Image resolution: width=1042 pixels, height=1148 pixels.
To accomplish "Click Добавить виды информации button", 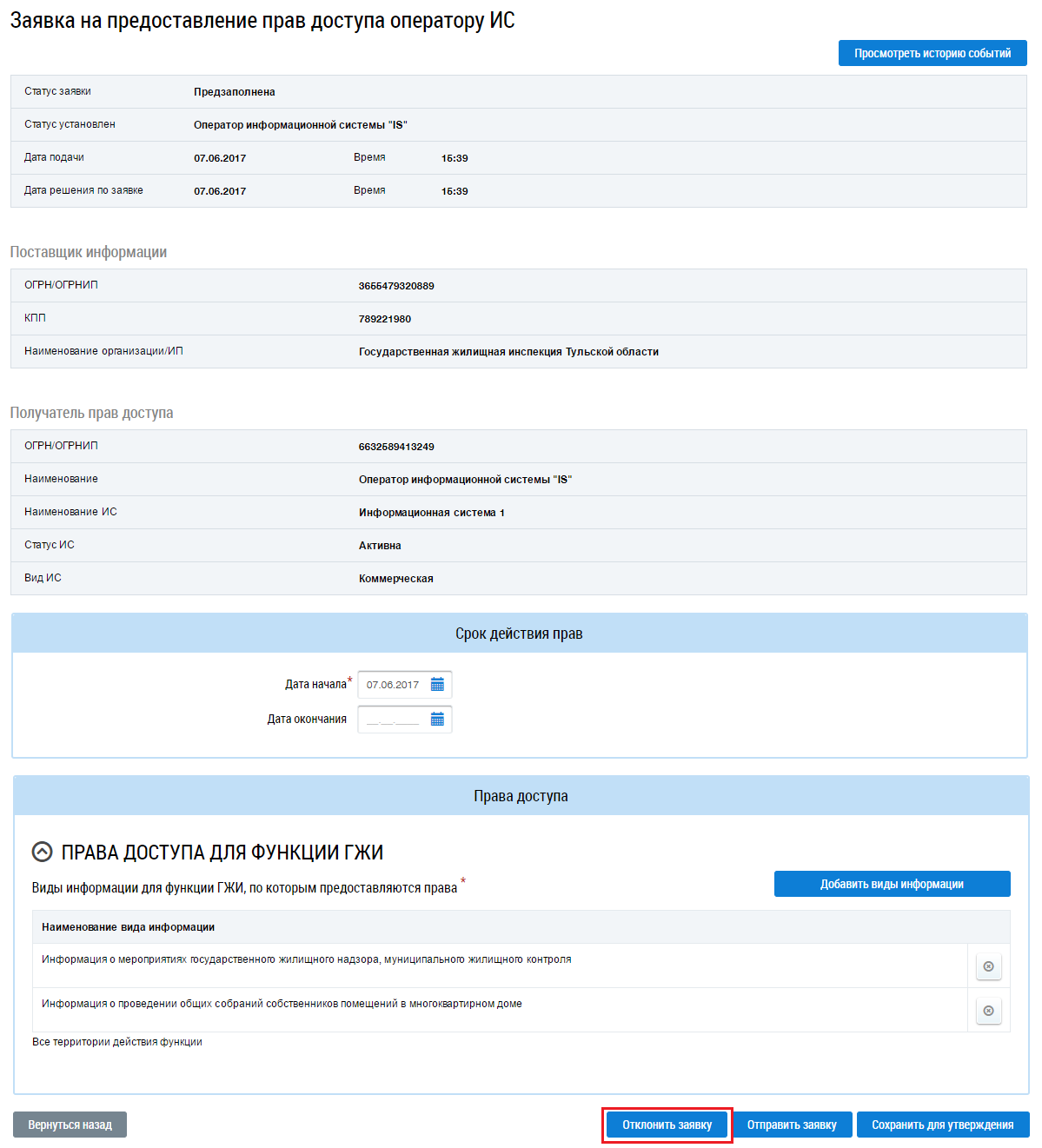I will [892, 884].
